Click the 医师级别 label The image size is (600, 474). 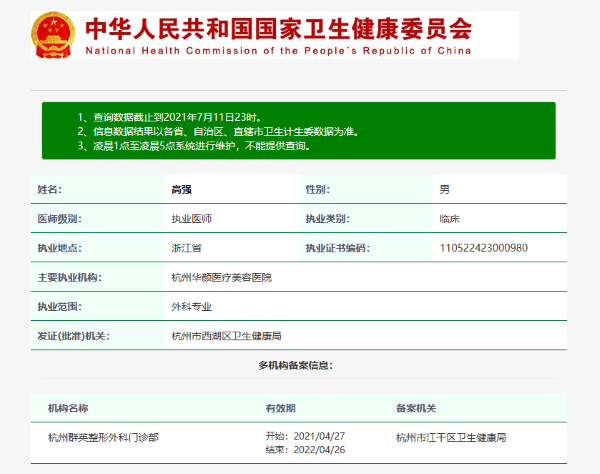pyautogui.click(x=59, y=219)
